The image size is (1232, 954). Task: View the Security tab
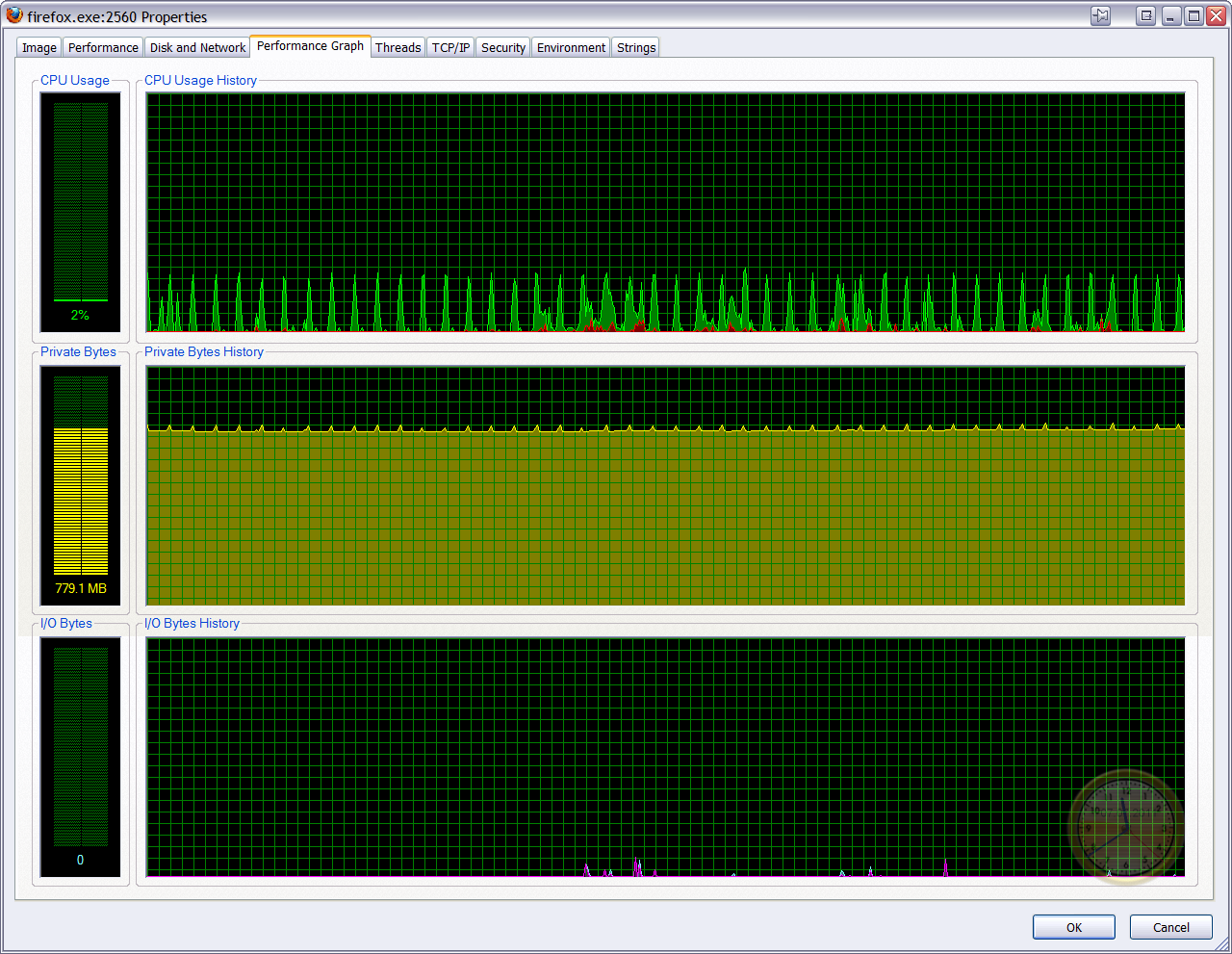pos(503,47)
